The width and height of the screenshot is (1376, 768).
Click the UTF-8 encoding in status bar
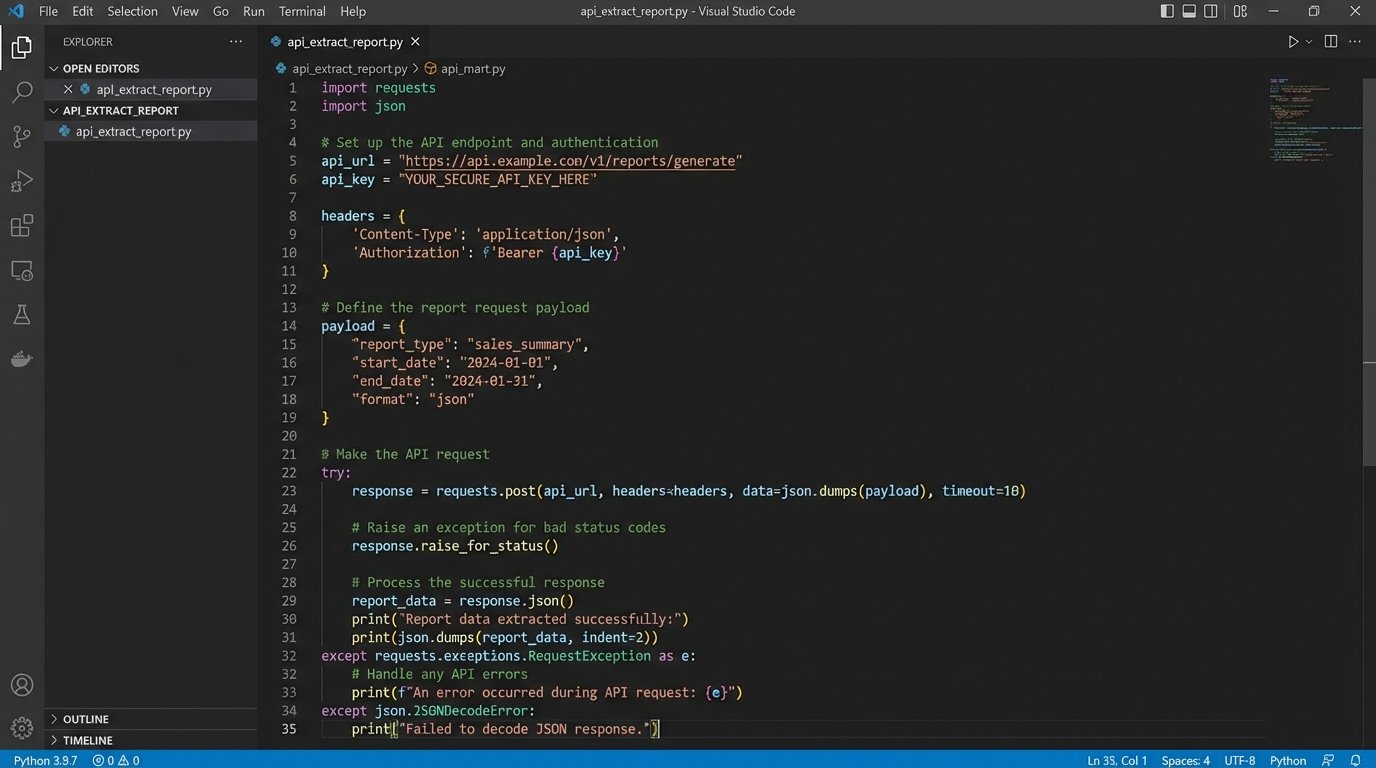(x=1239, y=760)
